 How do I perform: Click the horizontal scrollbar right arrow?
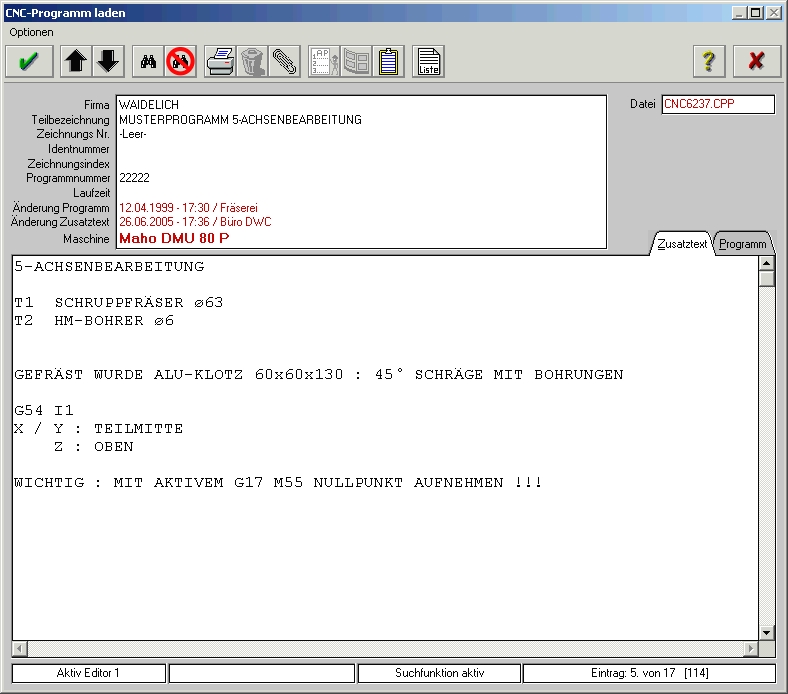point(750,649)
